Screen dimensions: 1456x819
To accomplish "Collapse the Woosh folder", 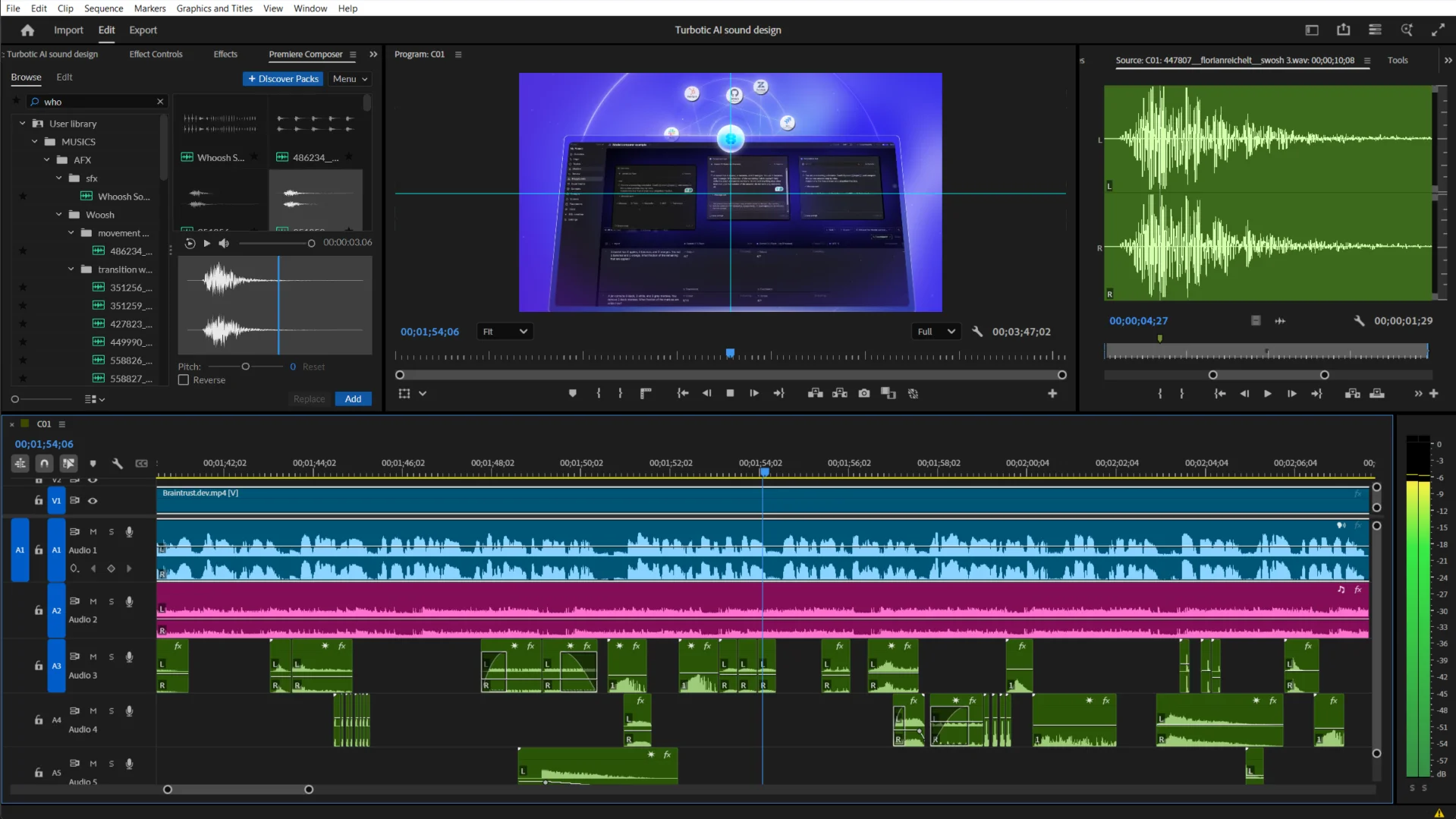I will click(59, 215).
